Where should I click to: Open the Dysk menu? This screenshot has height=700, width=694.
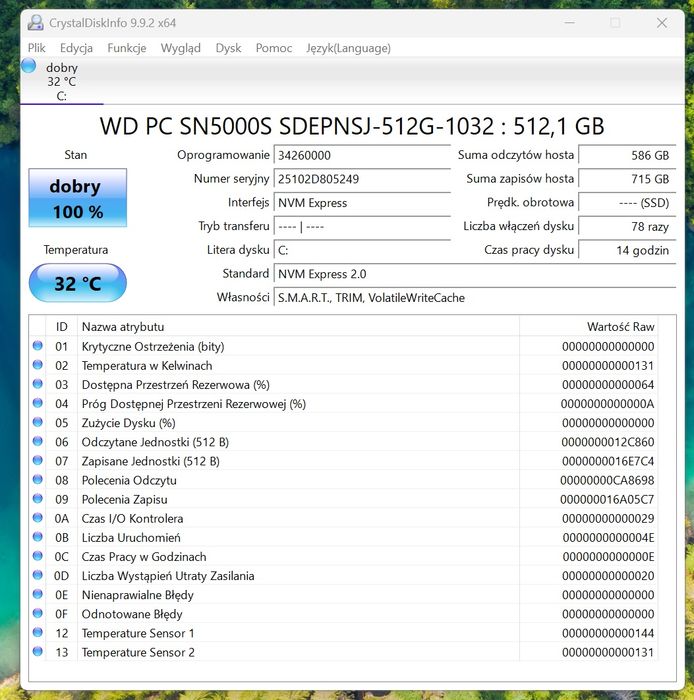pos(228,48)
